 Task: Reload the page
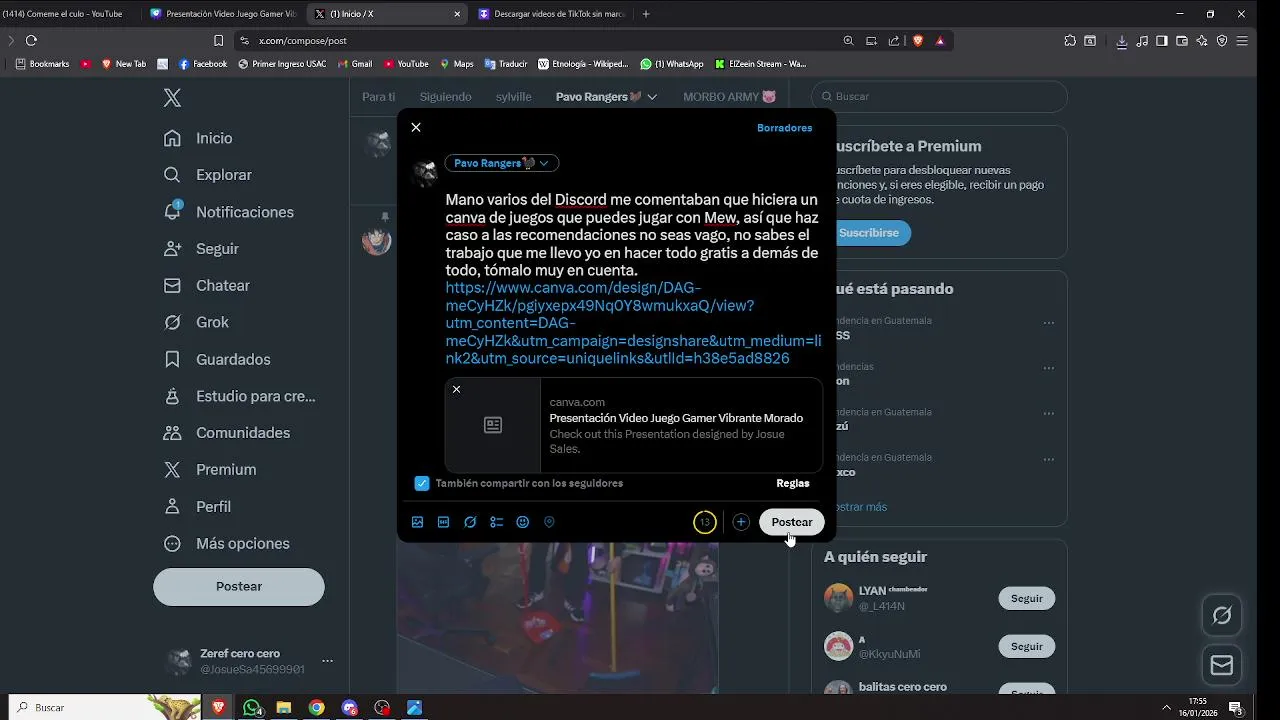pyautogui.click(x=31, y=41)
